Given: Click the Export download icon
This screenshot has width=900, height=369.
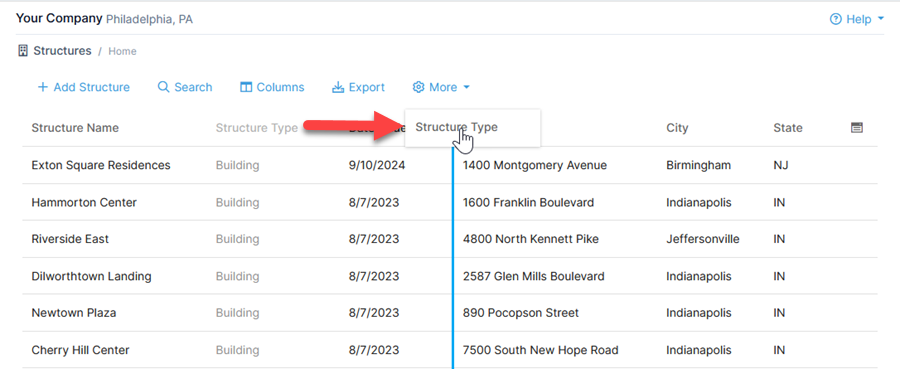Looking at the screenshot, I should [x=338, y=87].
